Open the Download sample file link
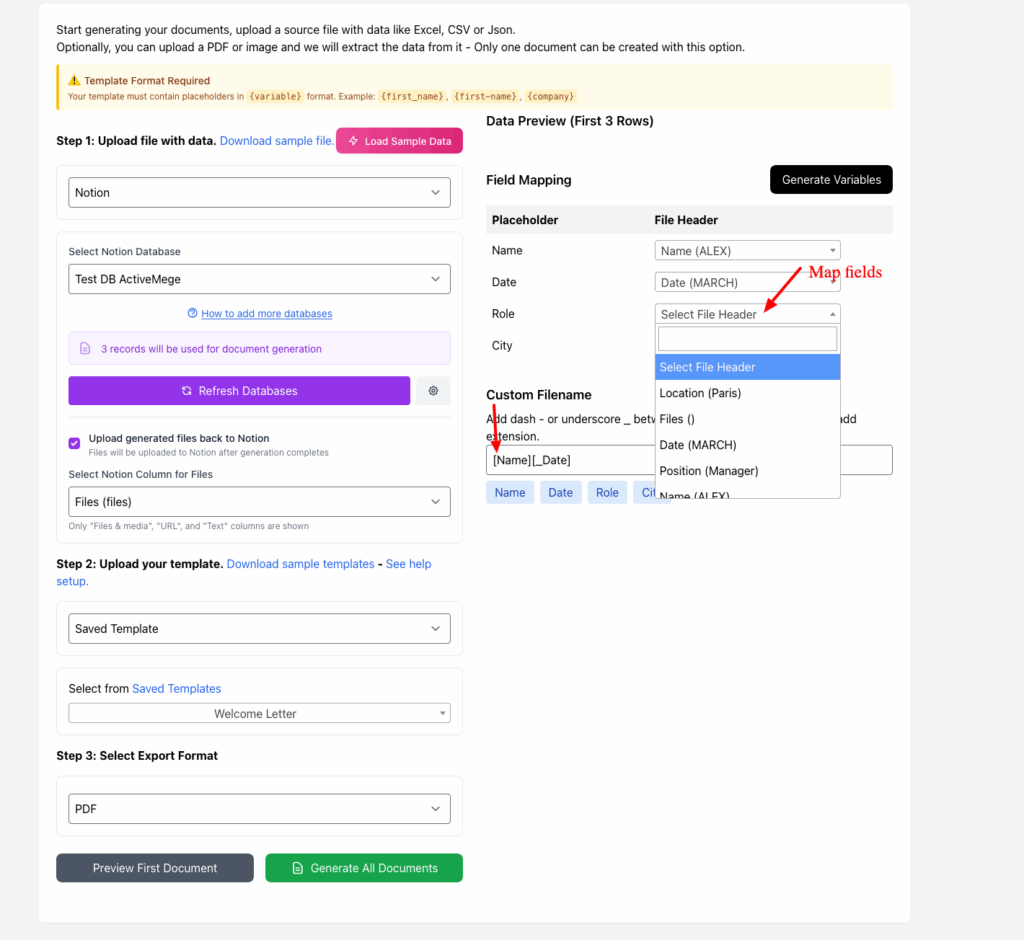1024x940 pixels. [x=277, y=141]
